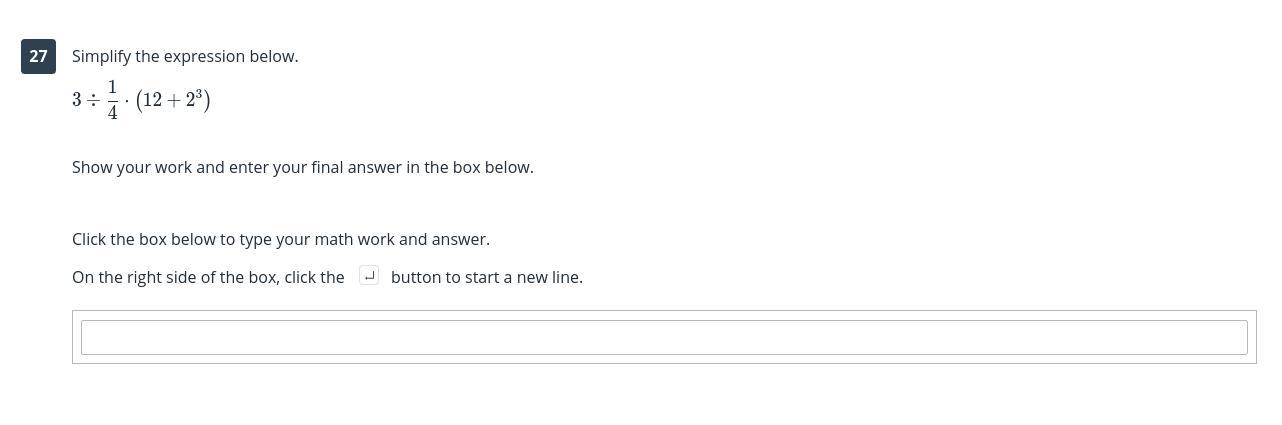
Task: Click the new line return icon
Action: (x=369, y=275)
